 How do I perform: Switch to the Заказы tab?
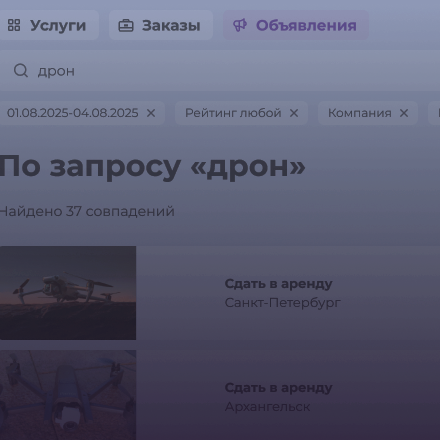(161, 25)
